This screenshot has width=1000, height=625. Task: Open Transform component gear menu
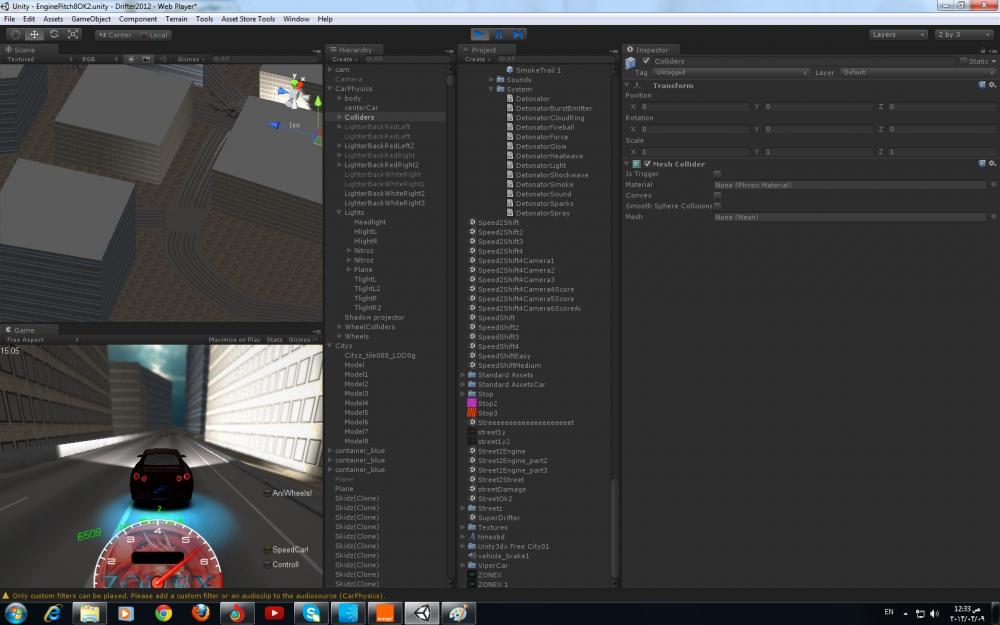pyautogui.click(x=992, y=85)
